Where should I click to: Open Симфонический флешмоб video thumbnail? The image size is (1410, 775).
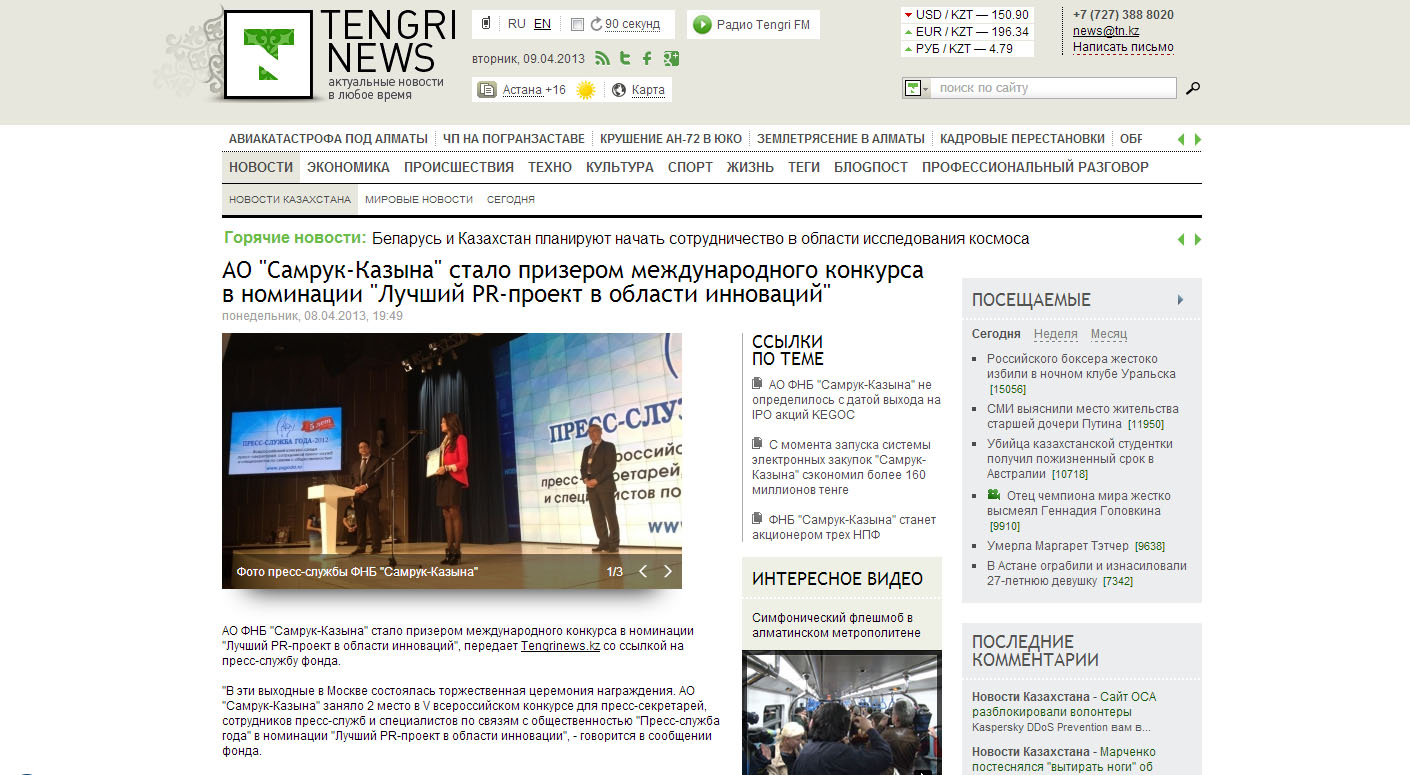click(842, 712)
